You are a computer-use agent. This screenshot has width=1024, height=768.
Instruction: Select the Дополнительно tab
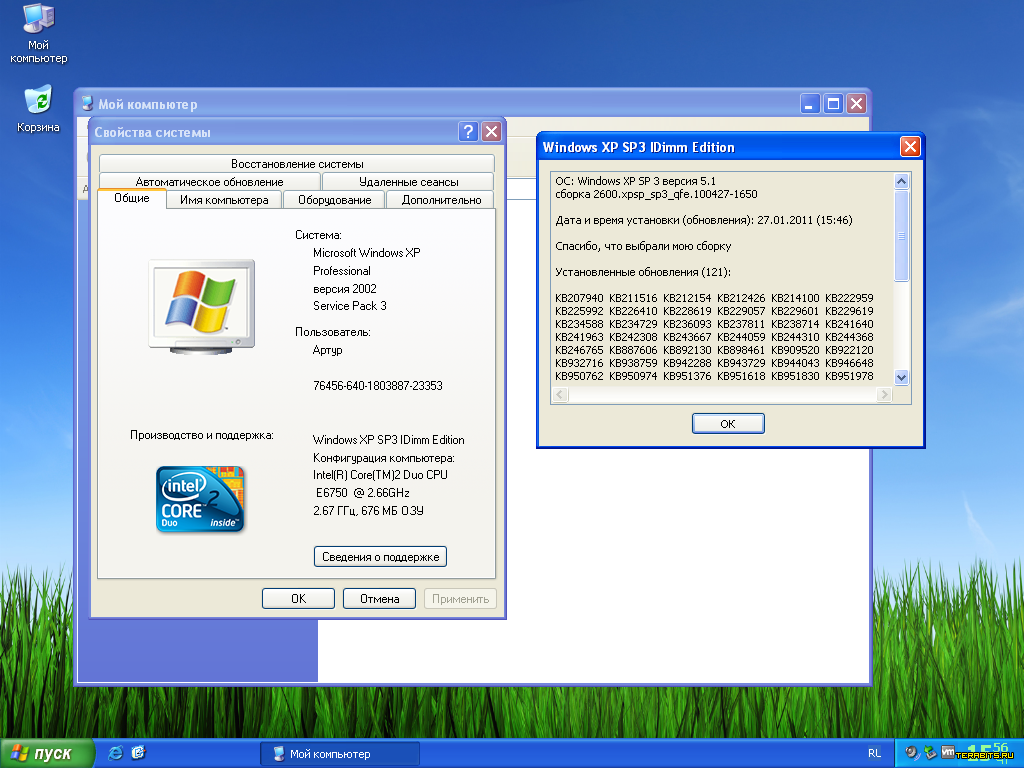click(x=441, y=200)
